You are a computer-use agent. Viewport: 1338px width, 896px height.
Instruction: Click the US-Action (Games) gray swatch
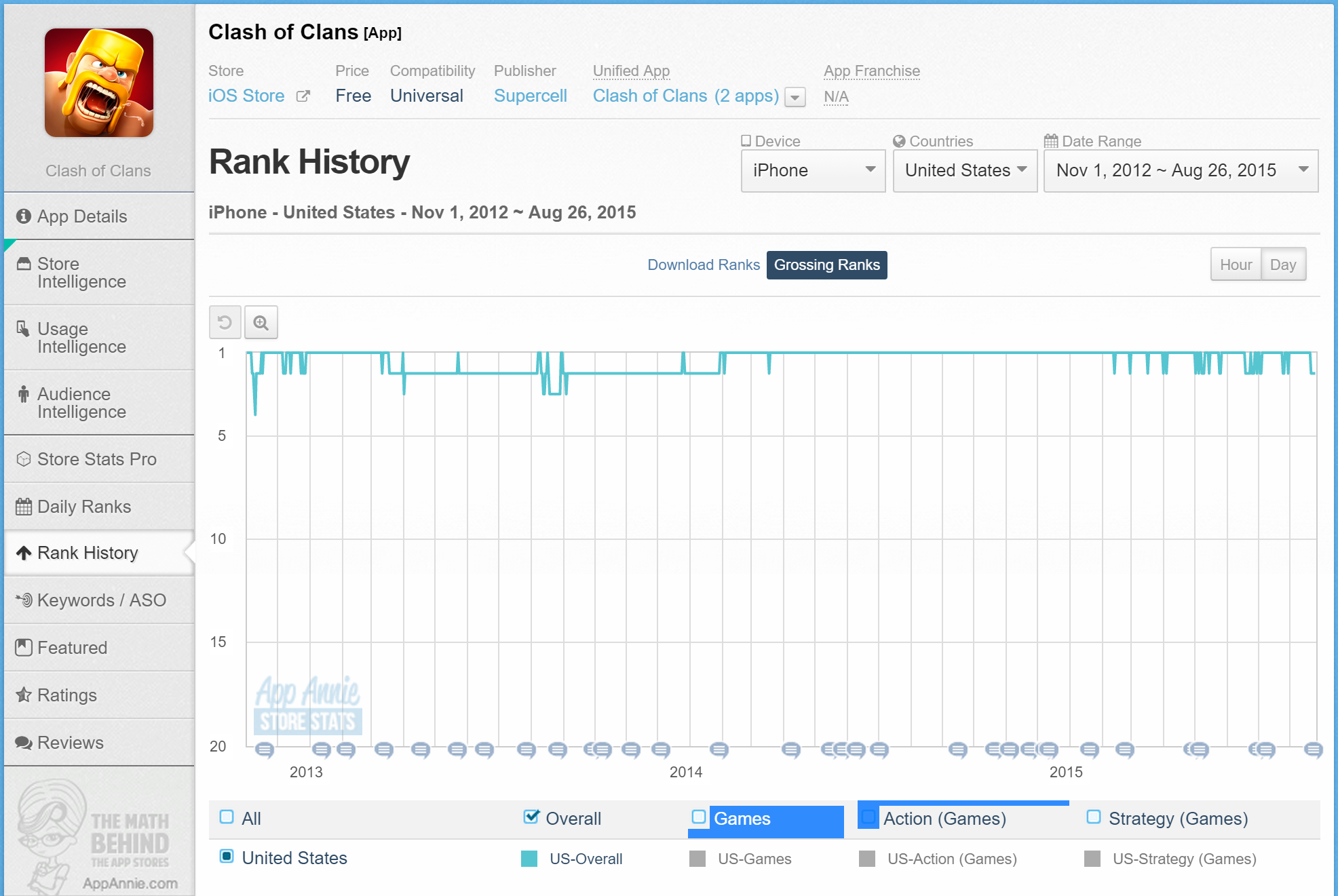pyautogui.click(x=867, y=859)
